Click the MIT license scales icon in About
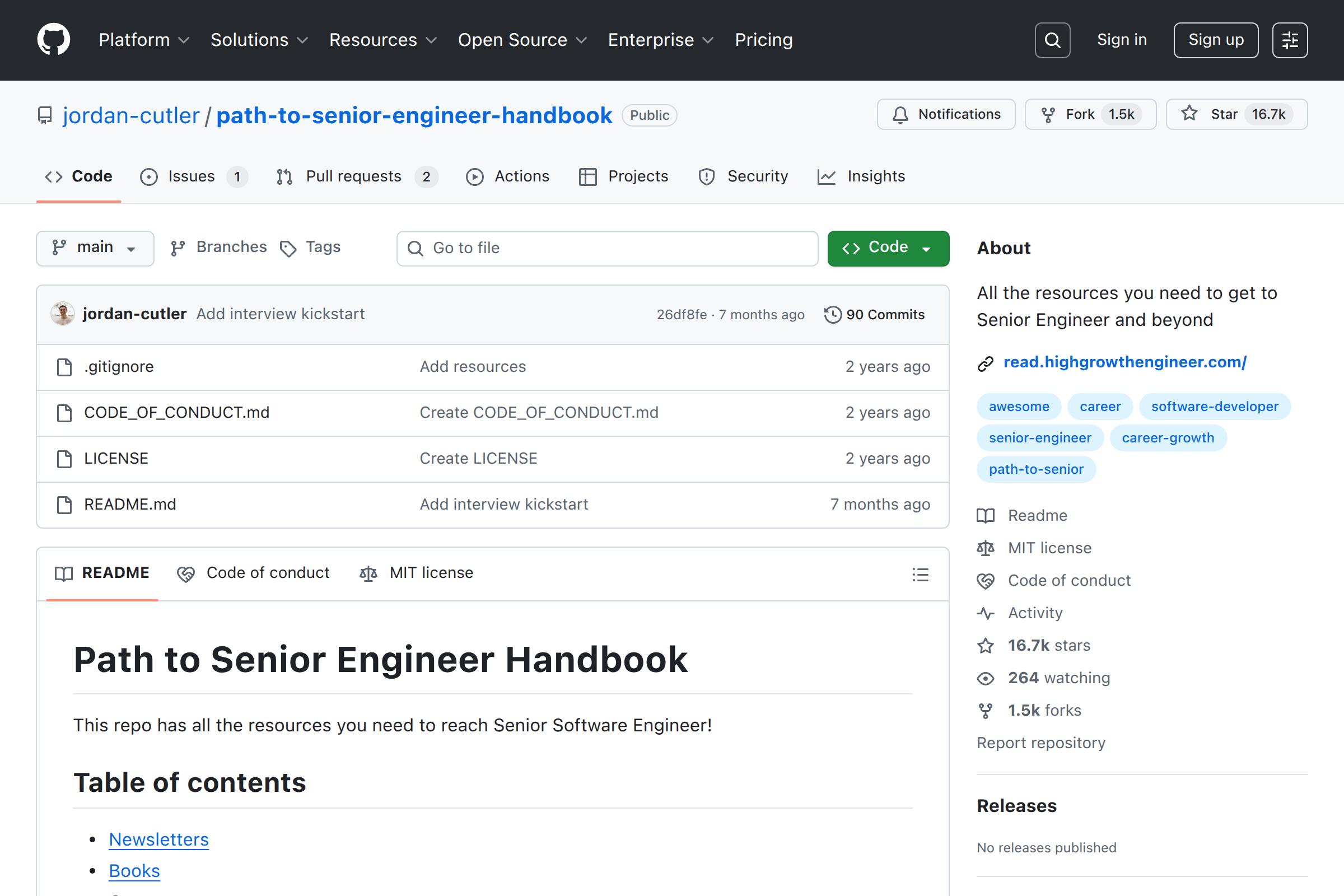This screenshot has height=896, width=1344. click(986, 549)
